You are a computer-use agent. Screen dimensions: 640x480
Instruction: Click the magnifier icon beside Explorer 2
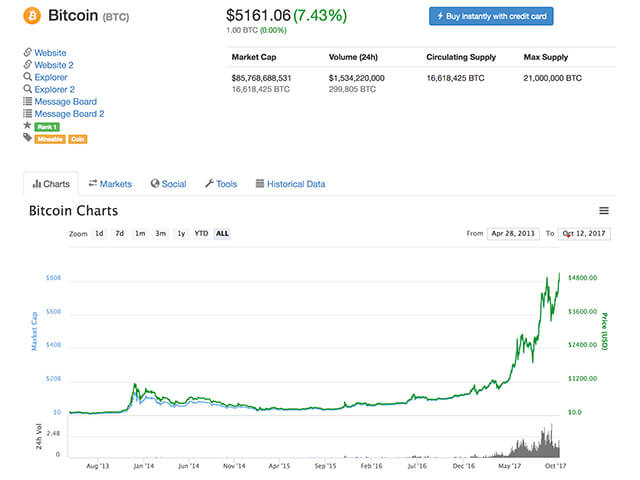(27, 89)
